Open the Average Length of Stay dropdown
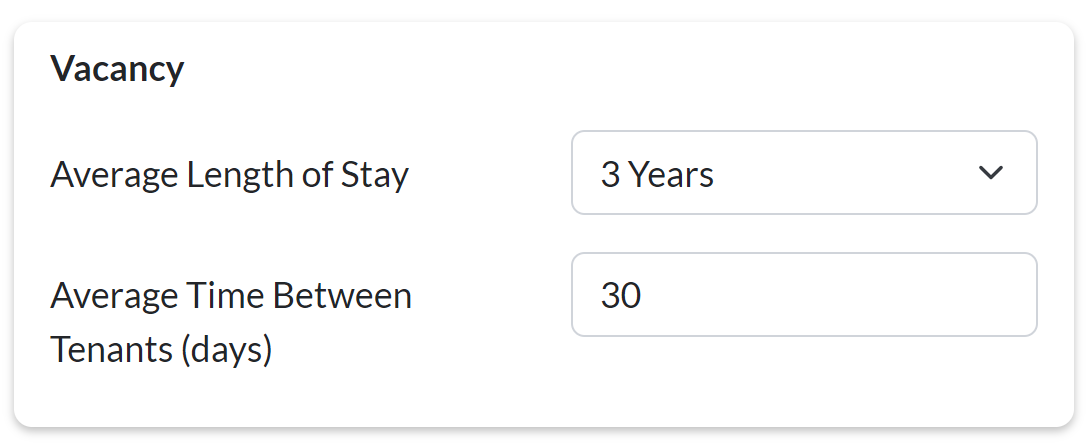Screen dimensions: 1091x445 tap(803, 173)
